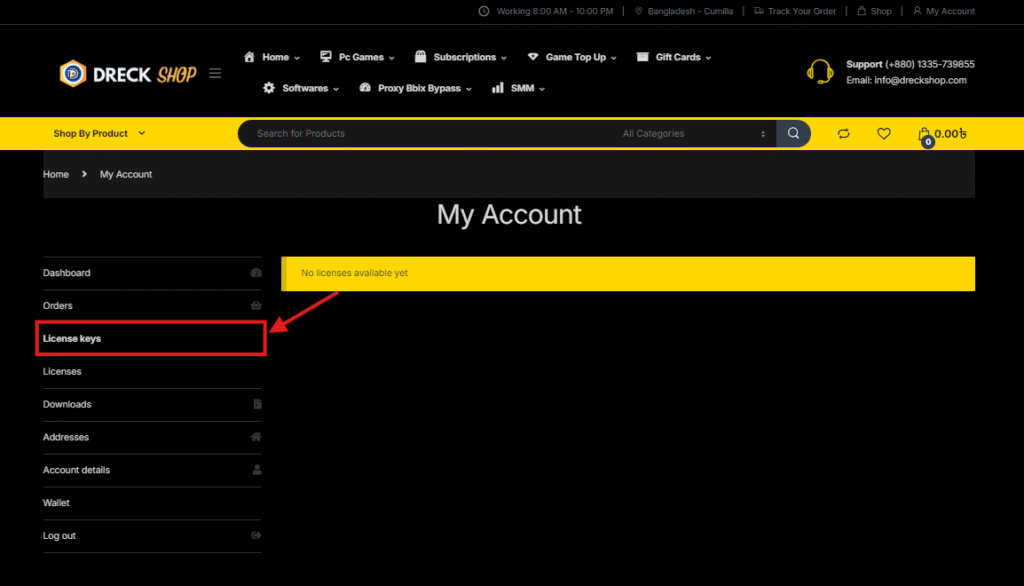The height and width of the screenshot is (586, 1024).
Task: Click the 'Working 8:00 AM – 10:00 PM' text
Action: [555, 11]
